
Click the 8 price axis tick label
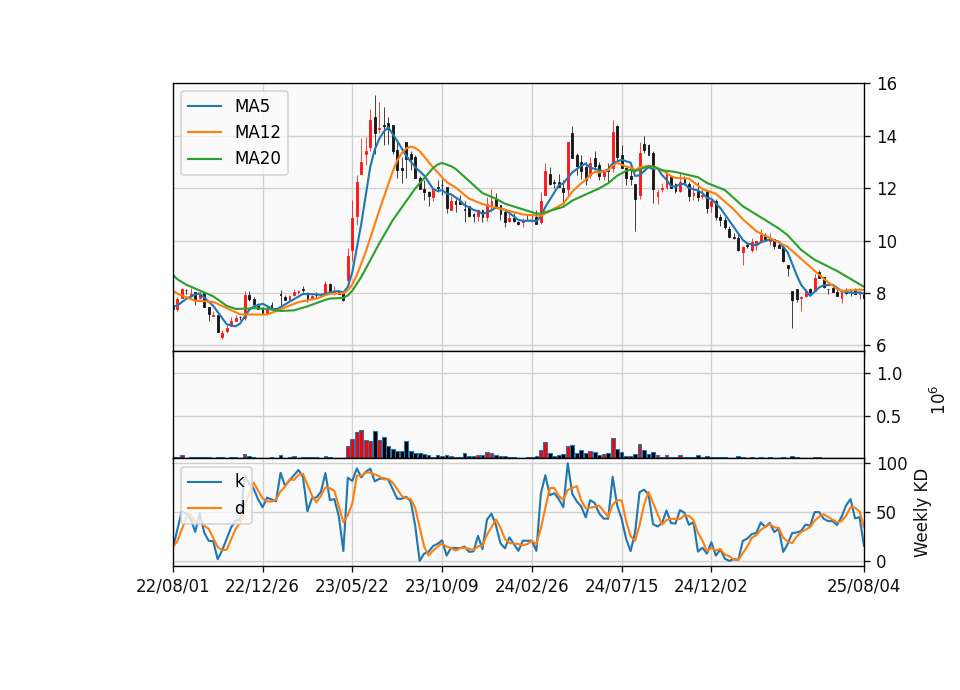(882, 294)
